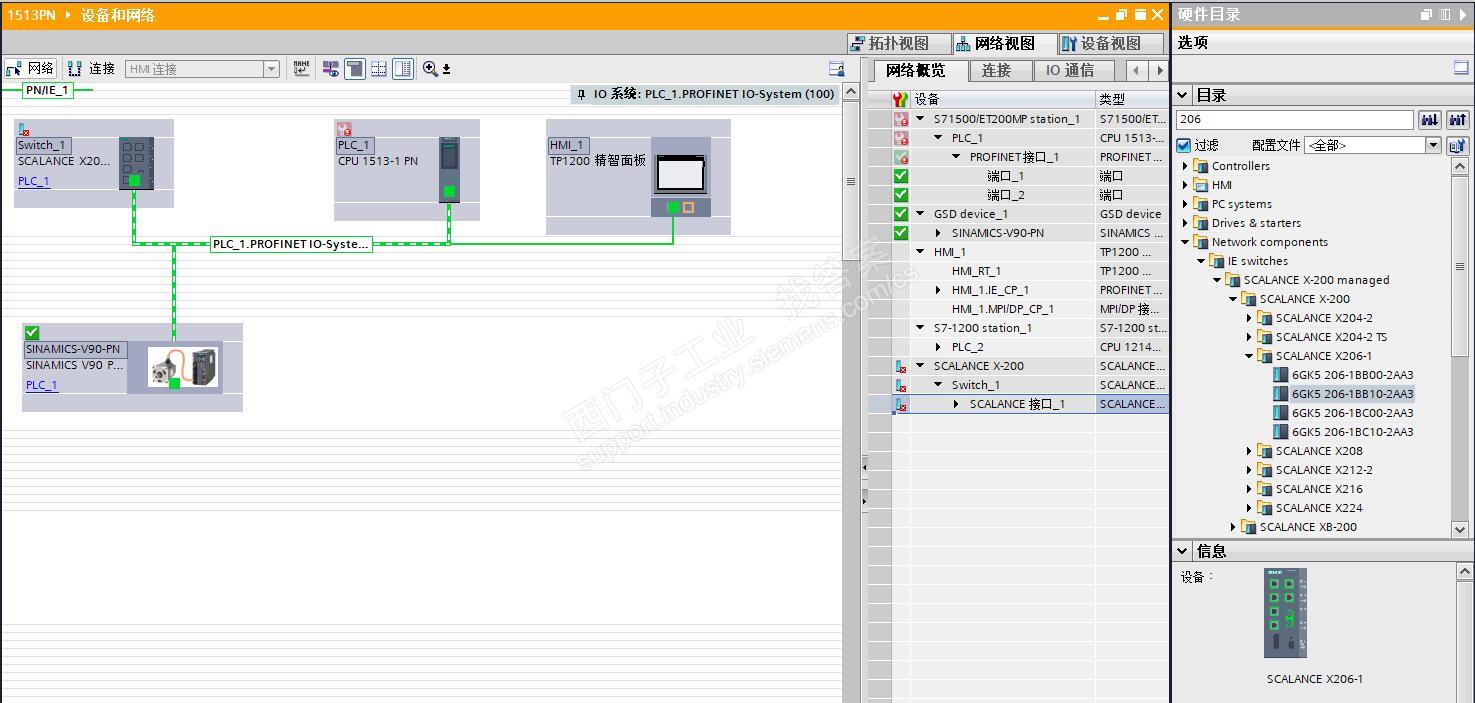Image resolution: width=1475 pixels, height=703 pixels.
Task: Click the assign device name icon
Action: [x=301, y=68]
